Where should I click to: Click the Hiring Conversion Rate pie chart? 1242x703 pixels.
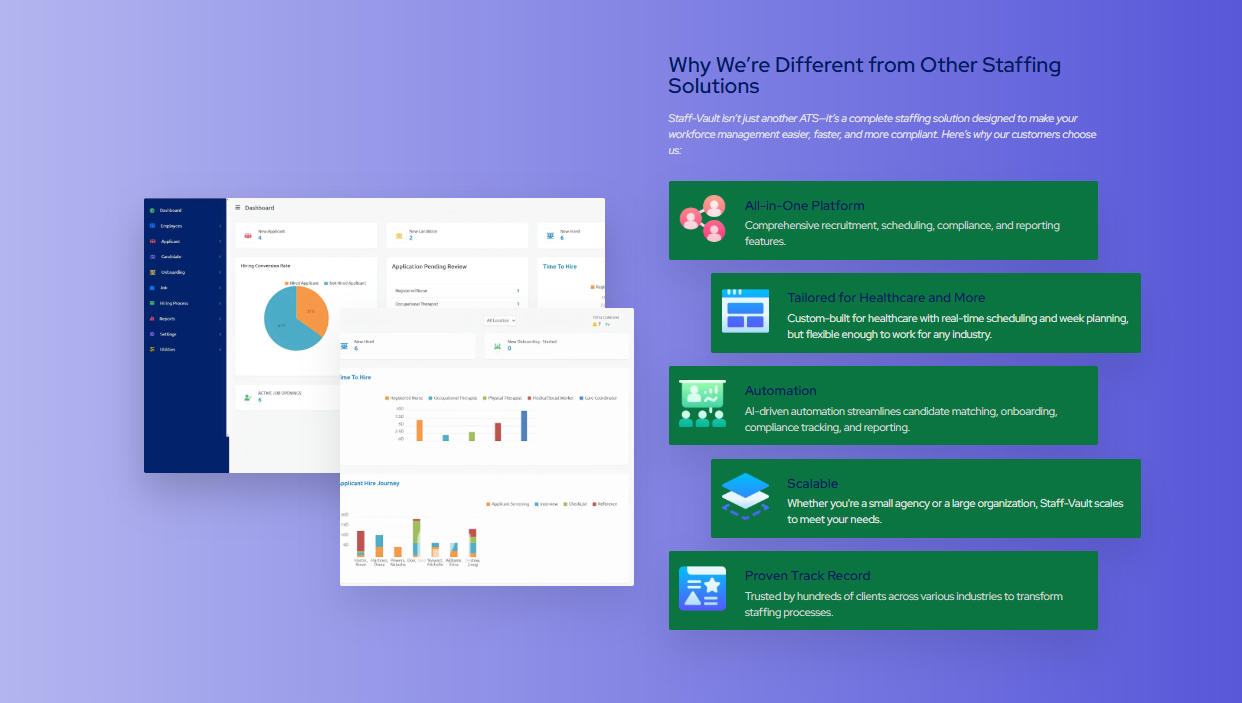point(296,318)
